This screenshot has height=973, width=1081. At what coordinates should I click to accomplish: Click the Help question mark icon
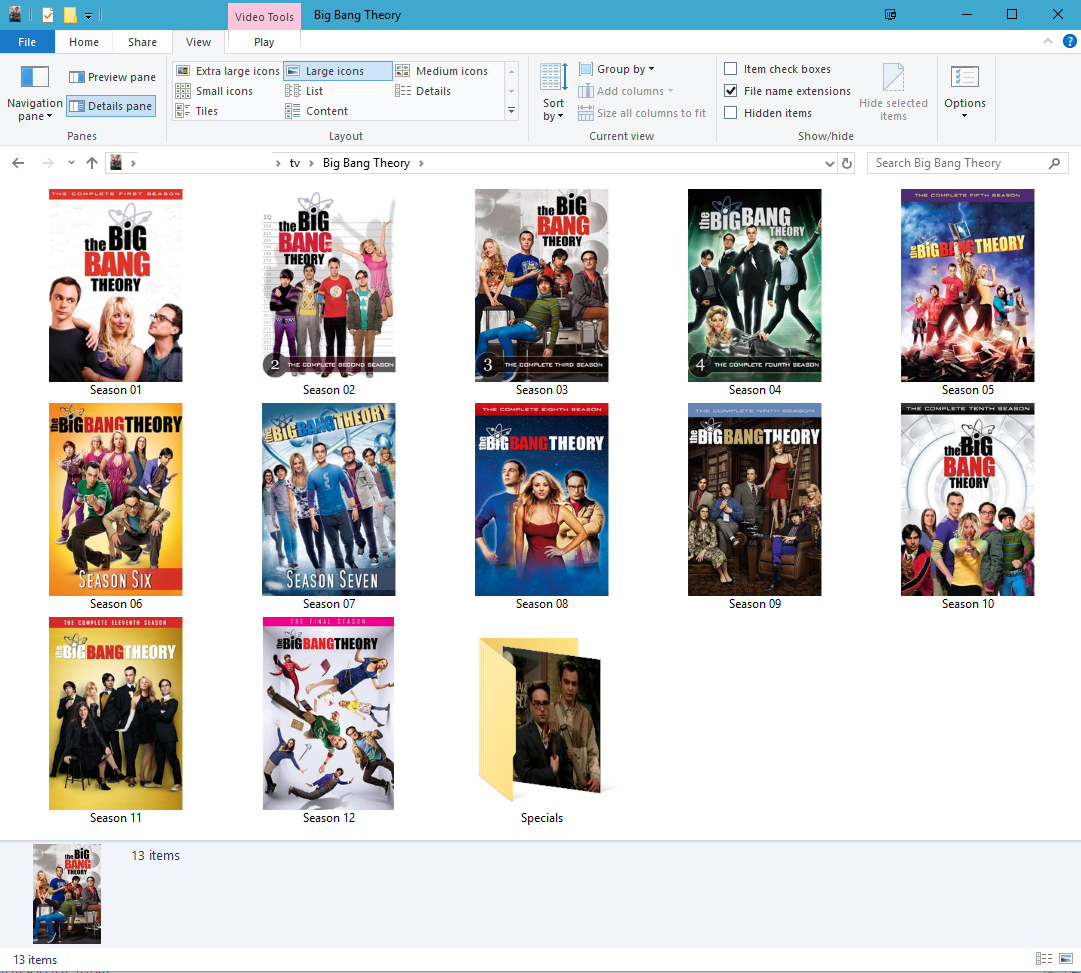point(1069,41)
